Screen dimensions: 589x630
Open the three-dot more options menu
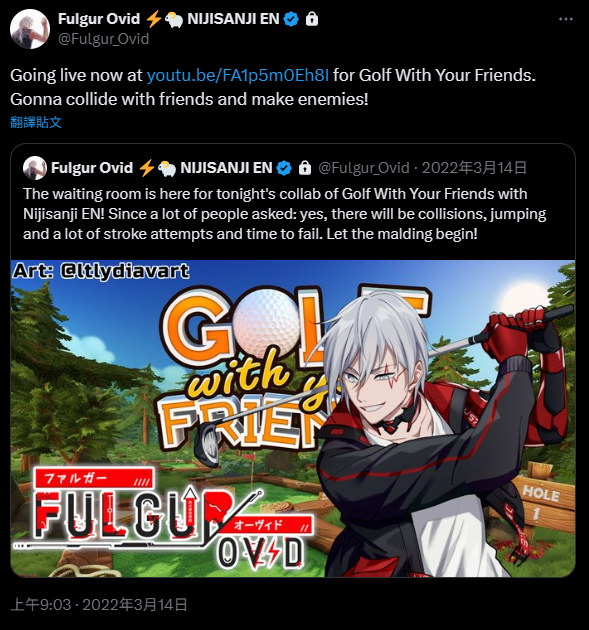point(566,19)
